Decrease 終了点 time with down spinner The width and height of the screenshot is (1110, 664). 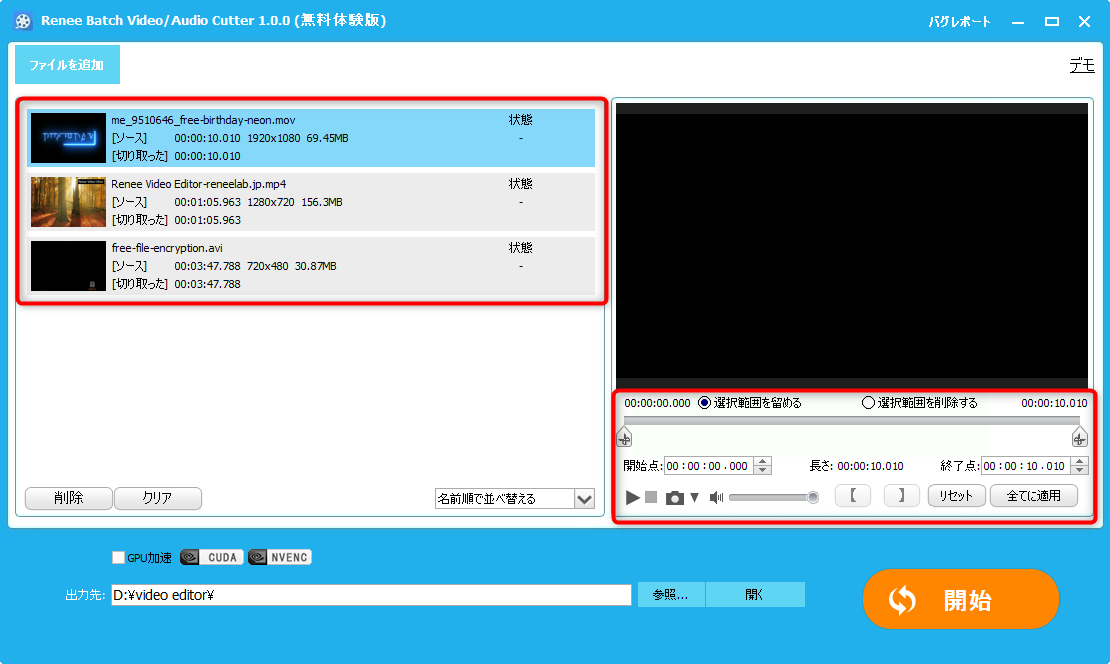(x=1080, y=470)
